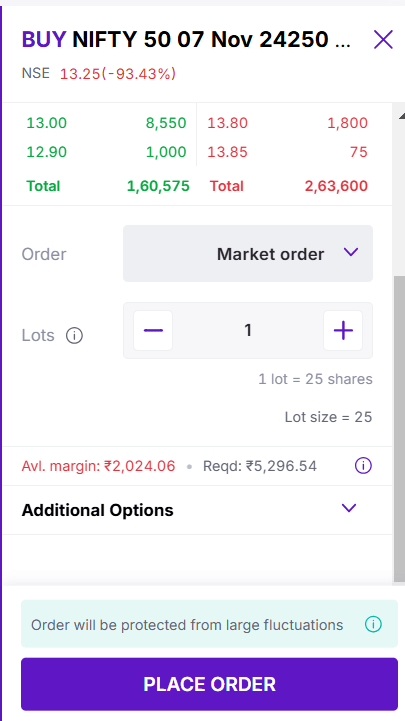Click the lots quantity field showing 1
Image resolution: width=405 pixels, height=721 pixels.
click(248, 330)
